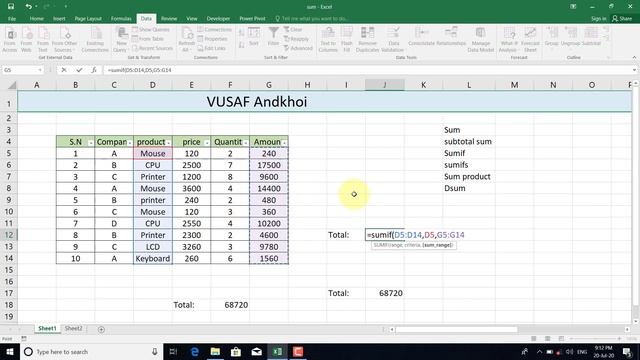Open the product column filter dropdown
The height and width of the screenshot is (360, 640).
click(x=168, y=143)
